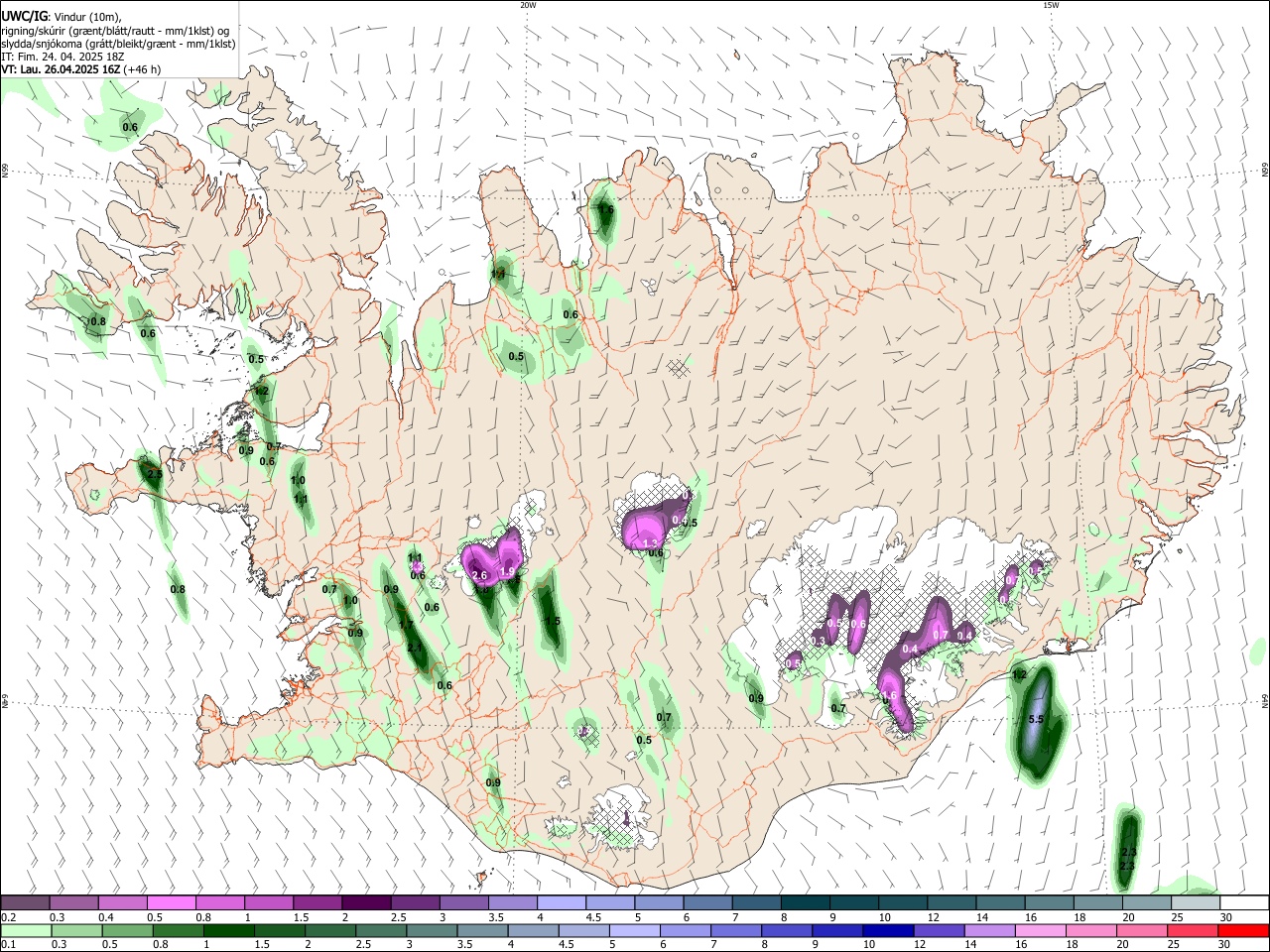Click the '5.5' rainfall value offshore southeast
Screen dimensions: 1270x952
click(1037, 719)
